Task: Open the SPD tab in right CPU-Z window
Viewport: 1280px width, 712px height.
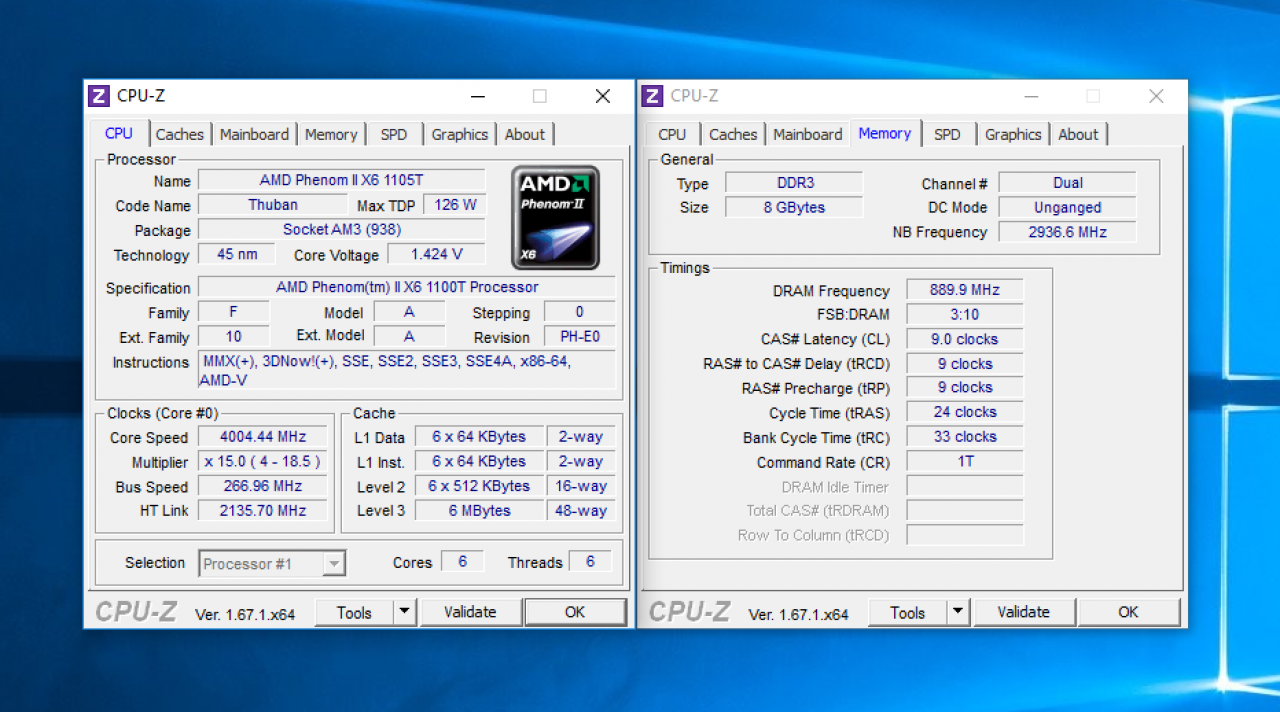Action: coord(947,134)
